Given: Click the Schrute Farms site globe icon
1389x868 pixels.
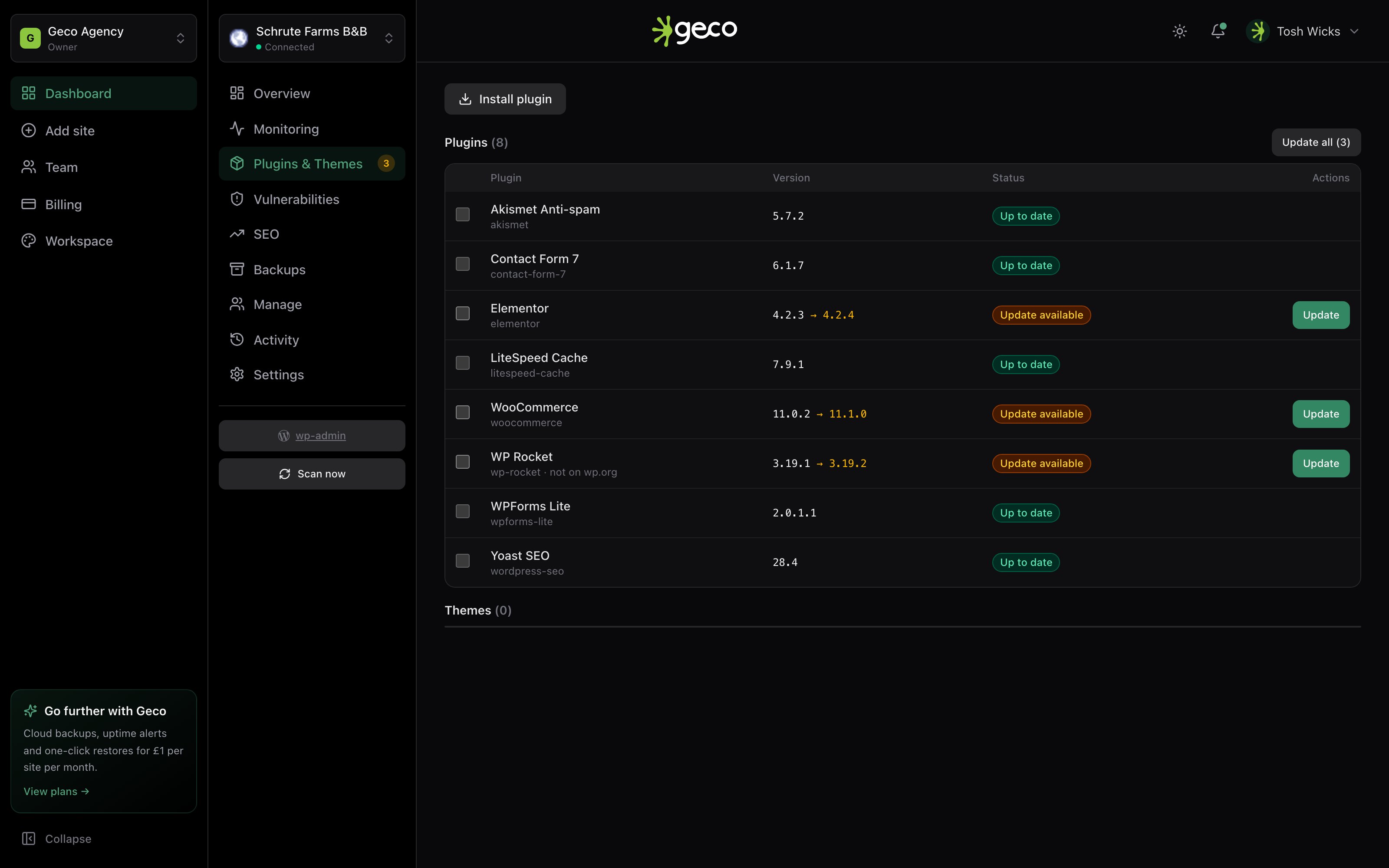Looking at the screenshot, I should pyautogui.click(x=239, y=38).
